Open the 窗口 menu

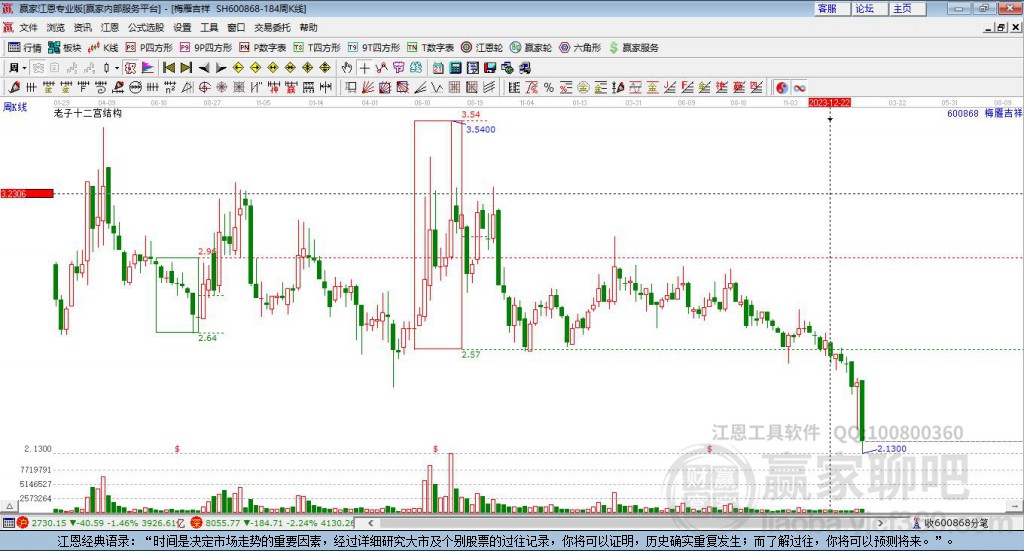click(236, 27)
